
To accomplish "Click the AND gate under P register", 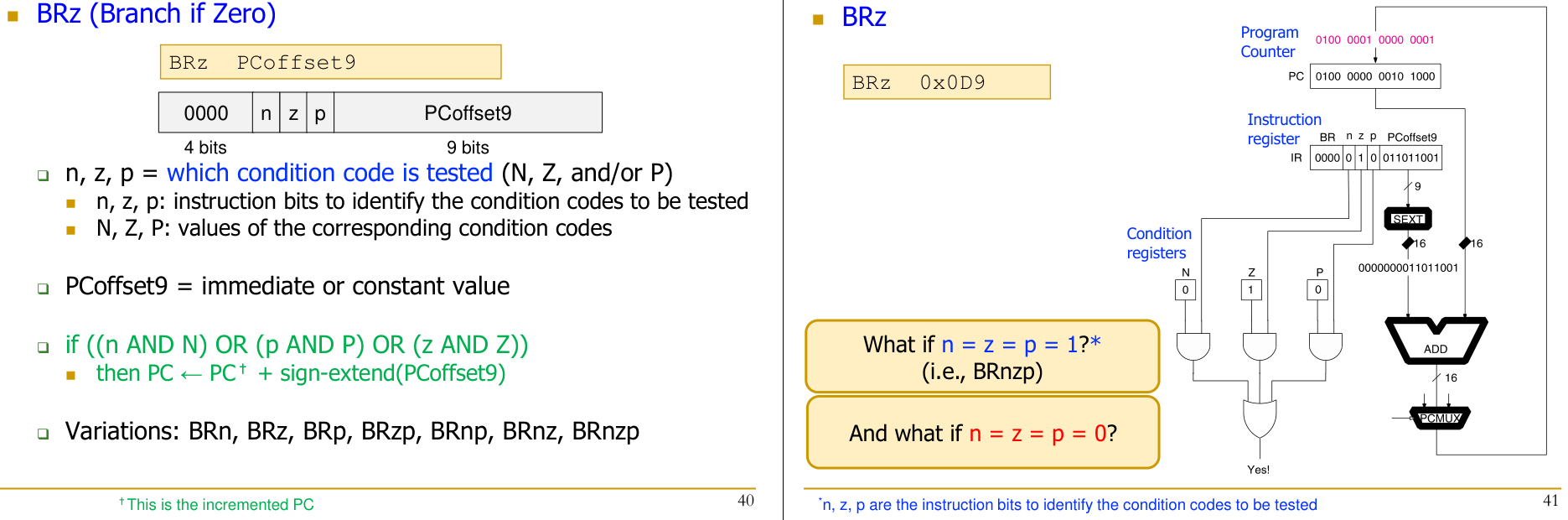I will pos(1325,346).
